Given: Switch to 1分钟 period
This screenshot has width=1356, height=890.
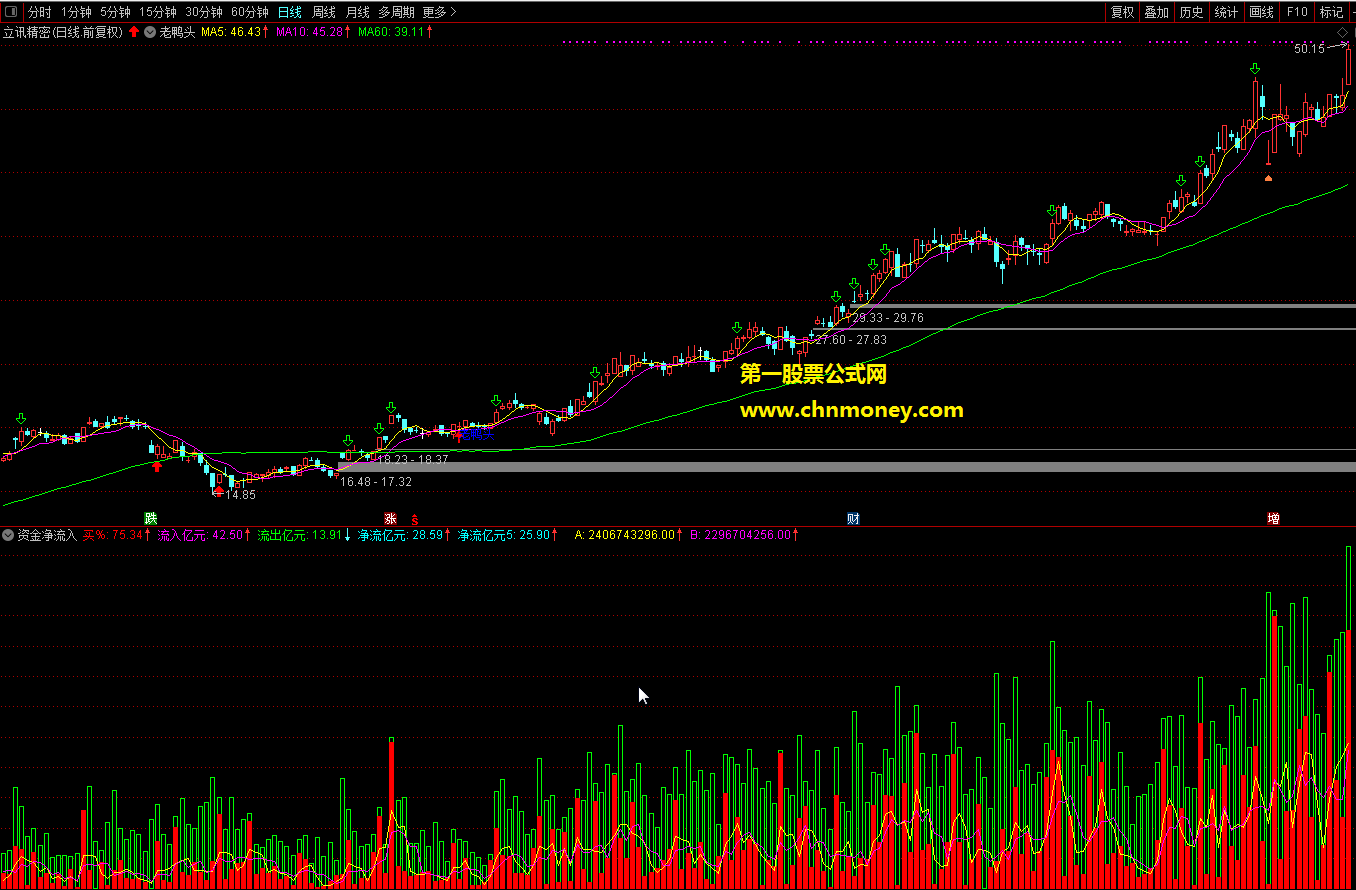Looking at the screenshot, I should [x=76, y=12].
